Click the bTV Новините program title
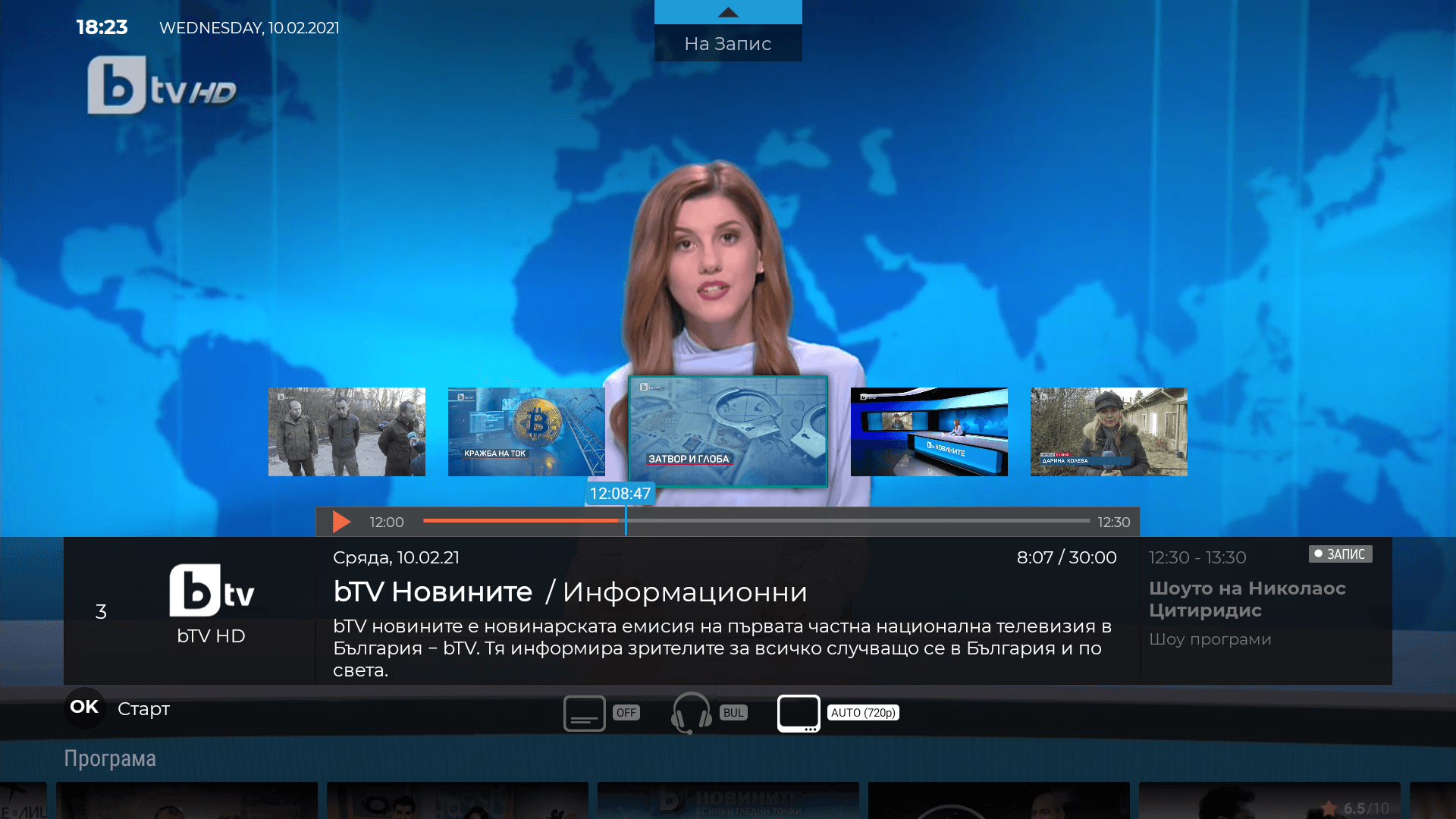The image size is (1456, 819). pos(433,592)
